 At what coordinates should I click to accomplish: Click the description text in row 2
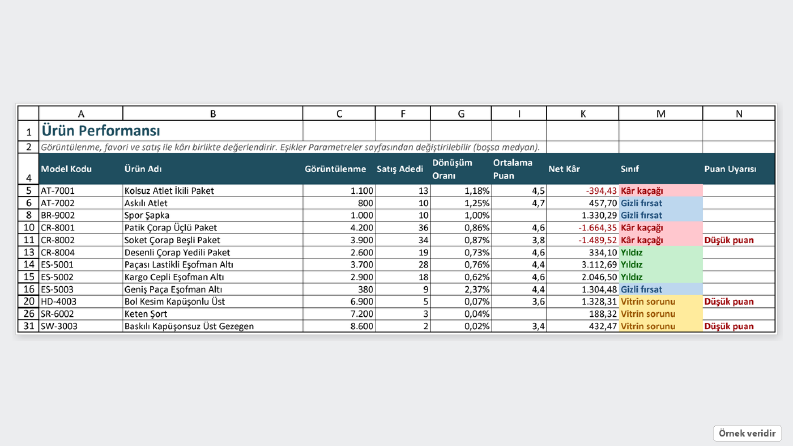tap(290, 147)
